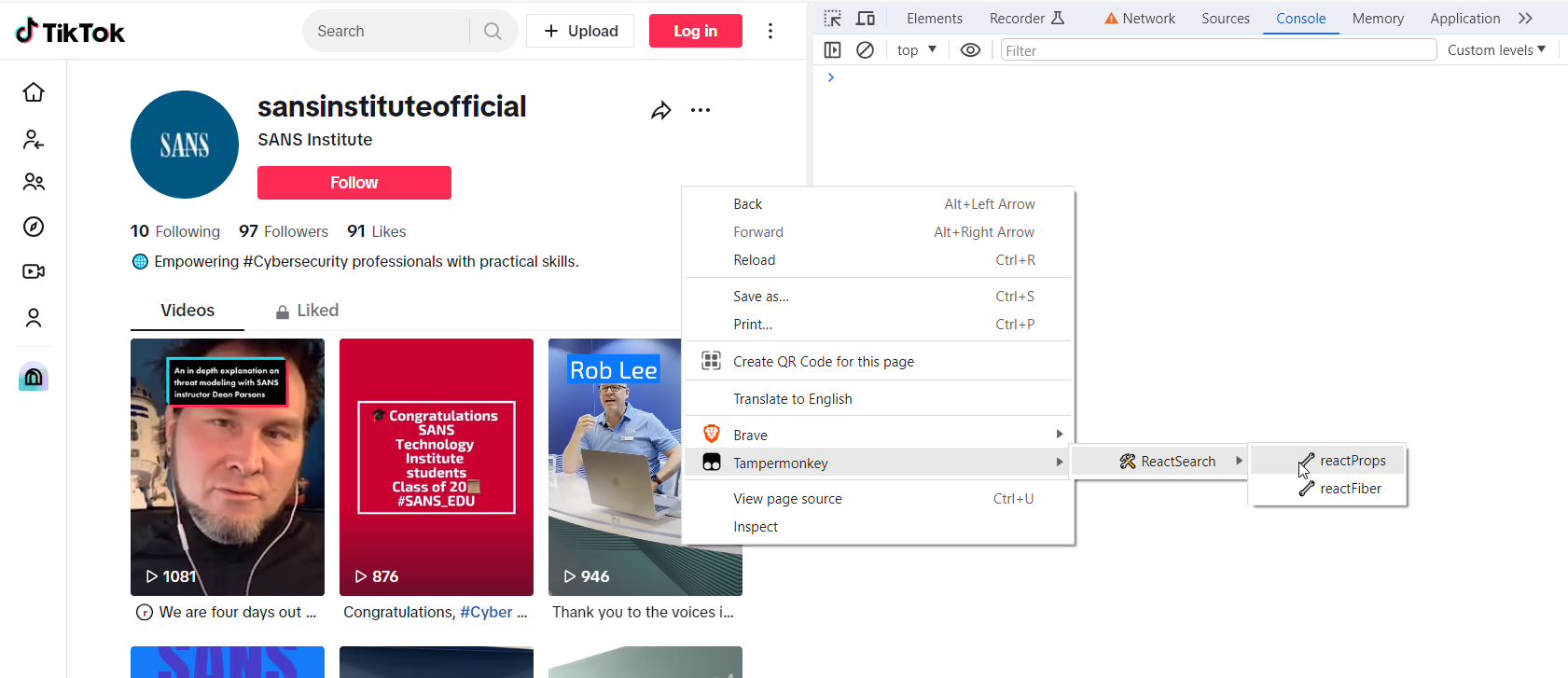Screen dimensions: 1568x678
Task: Click the search magnifier icon
Action: tap(493, 32)
